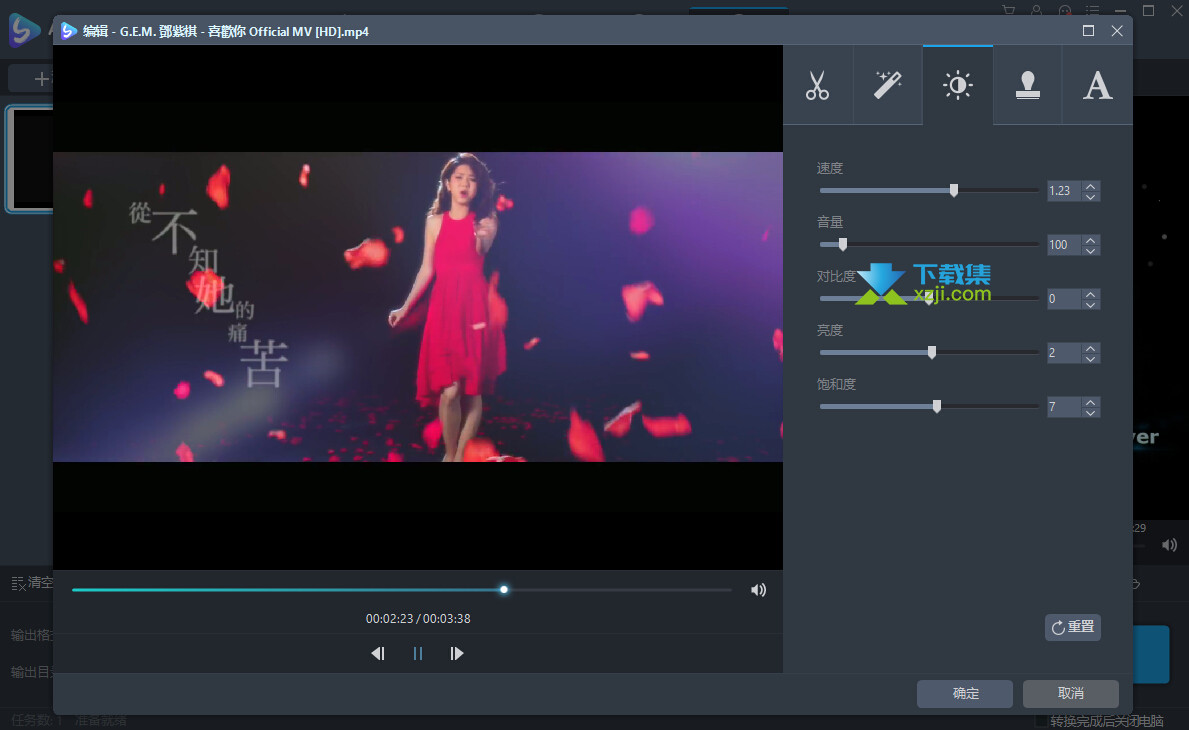The image size is (1189, 730).
Task: Click the 音量 volume label
Action: click(830, 222)
